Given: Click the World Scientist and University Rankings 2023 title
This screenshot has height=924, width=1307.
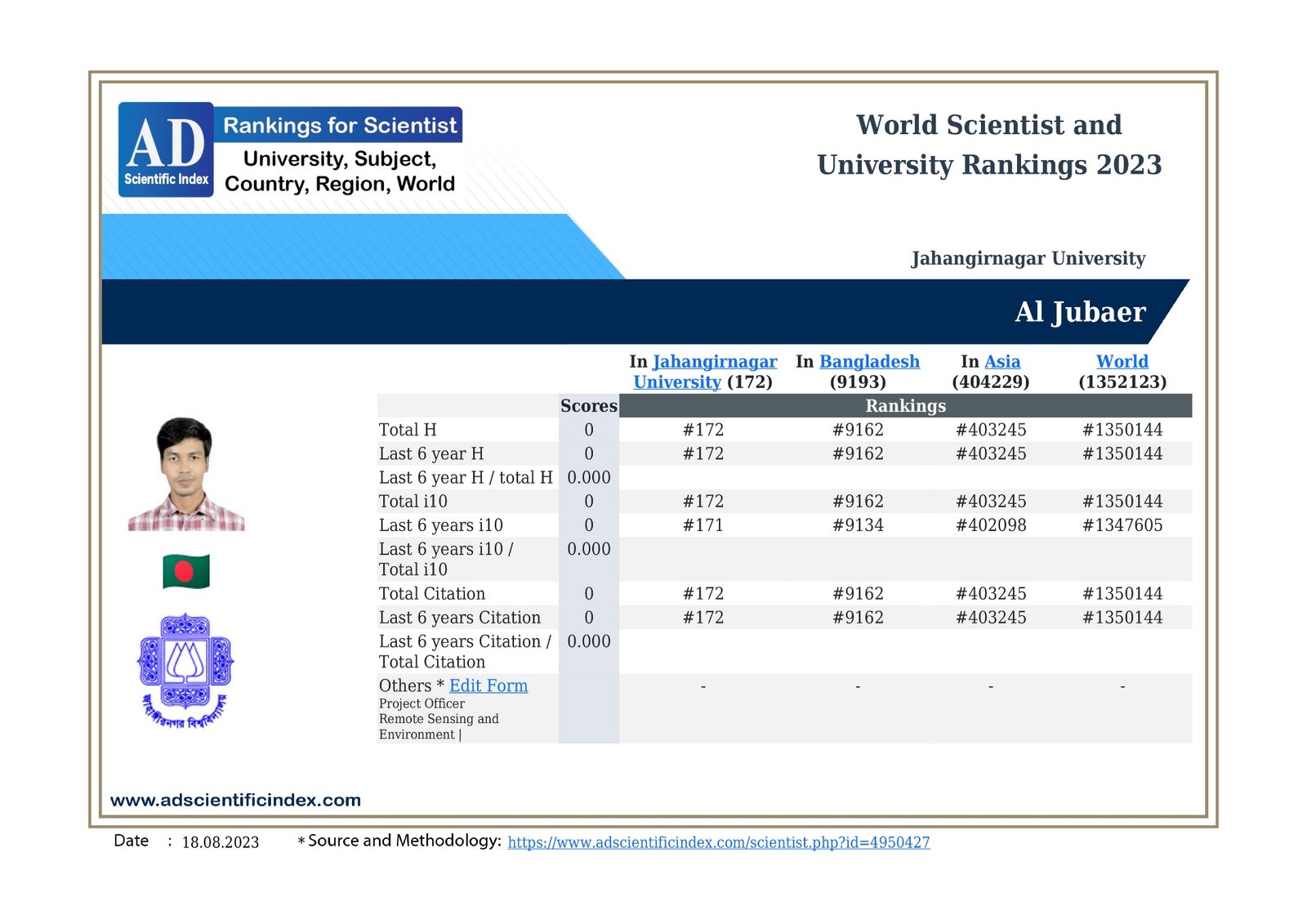Looking at the screenshot, I should click(x=989, y=145).
